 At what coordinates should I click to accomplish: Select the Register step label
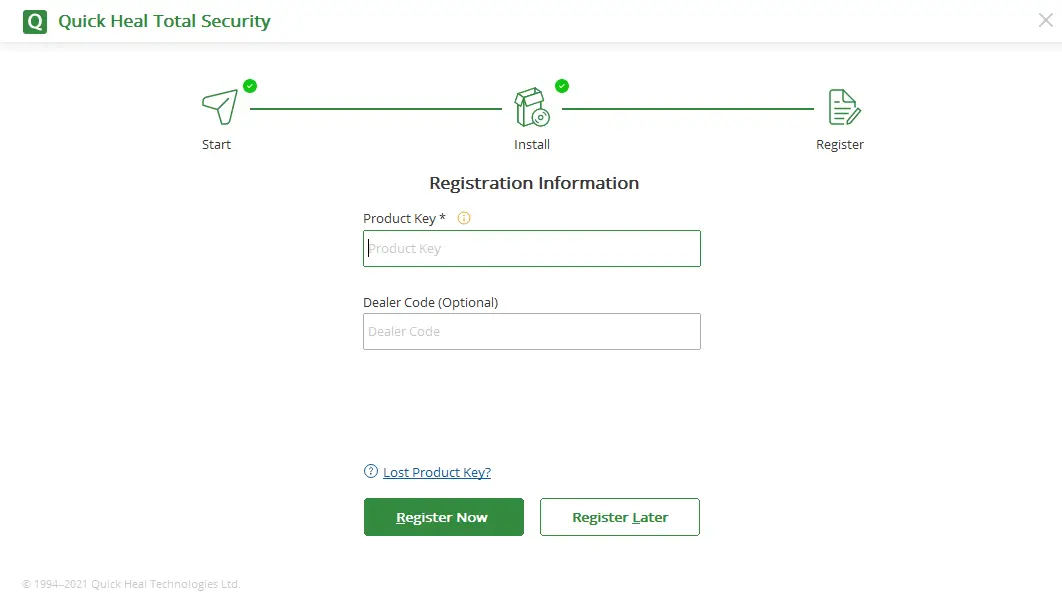pos(840,144)
